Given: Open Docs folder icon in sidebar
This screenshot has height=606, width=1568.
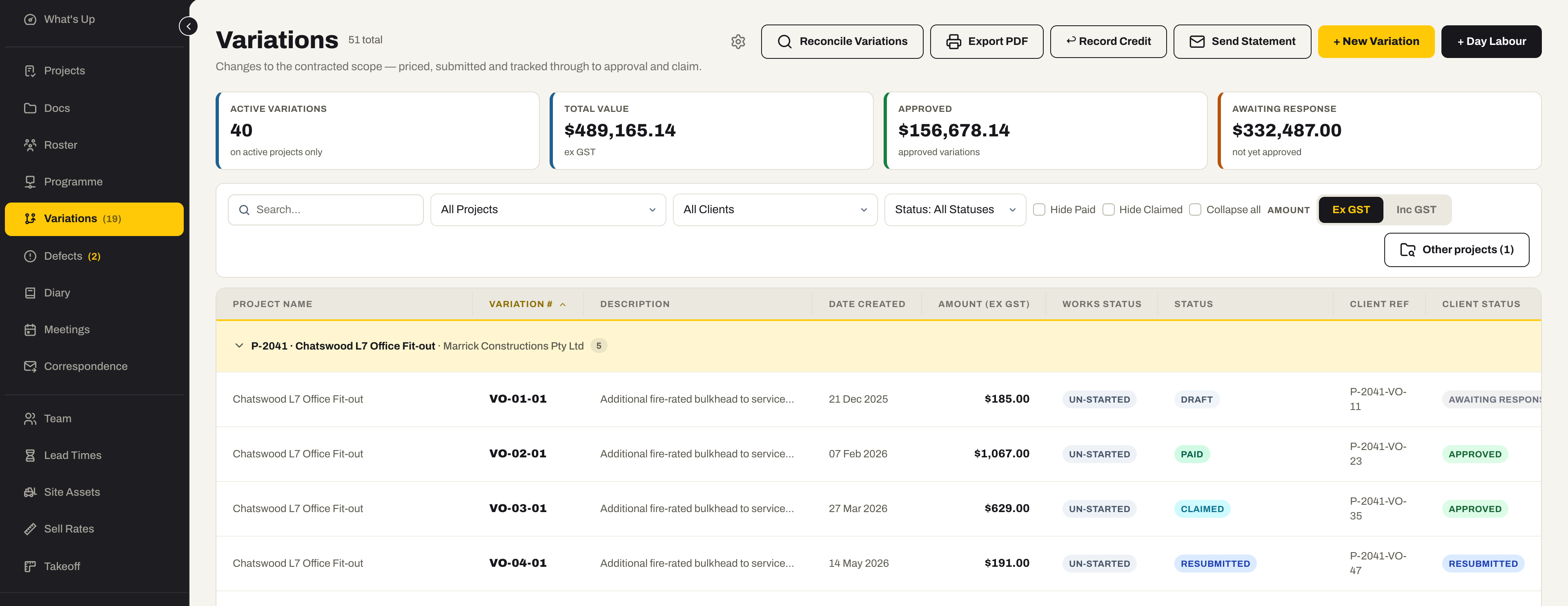Looking at the screenshot, I should pyautogui.click(x=30, y=108).
